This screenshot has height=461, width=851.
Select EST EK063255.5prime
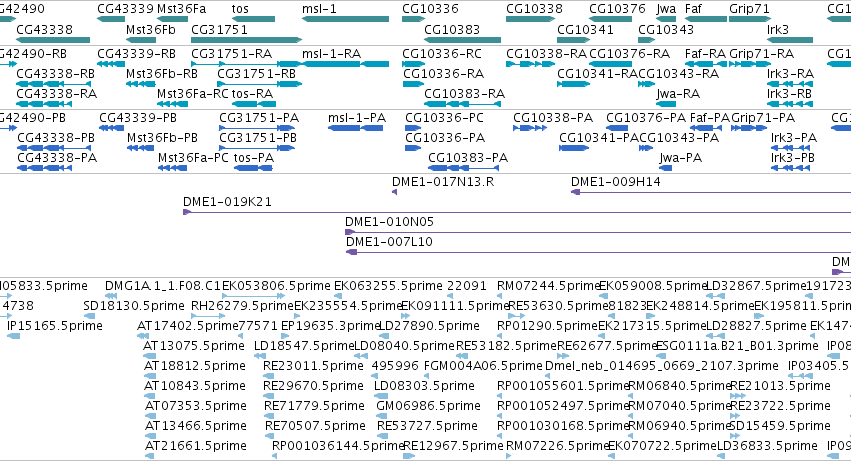click(x=338, y=296)
